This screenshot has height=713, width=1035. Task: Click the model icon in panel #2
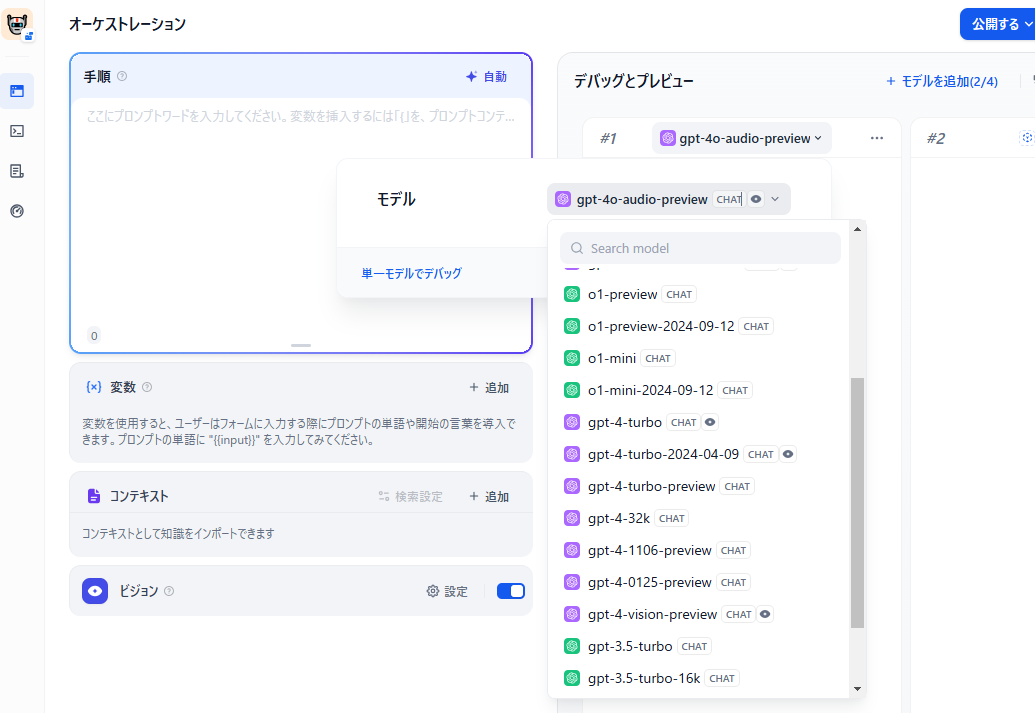(x=1026, y=138)
